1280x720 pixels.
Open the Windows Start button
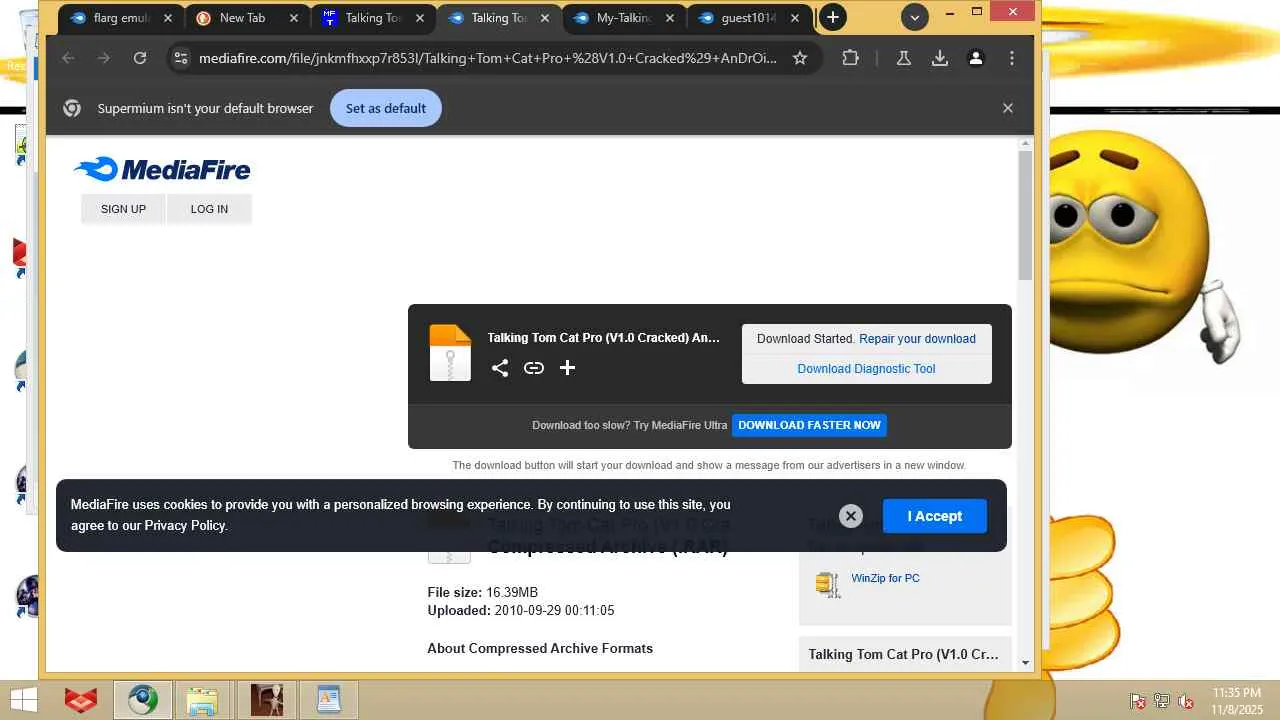[x=24, y=700]
